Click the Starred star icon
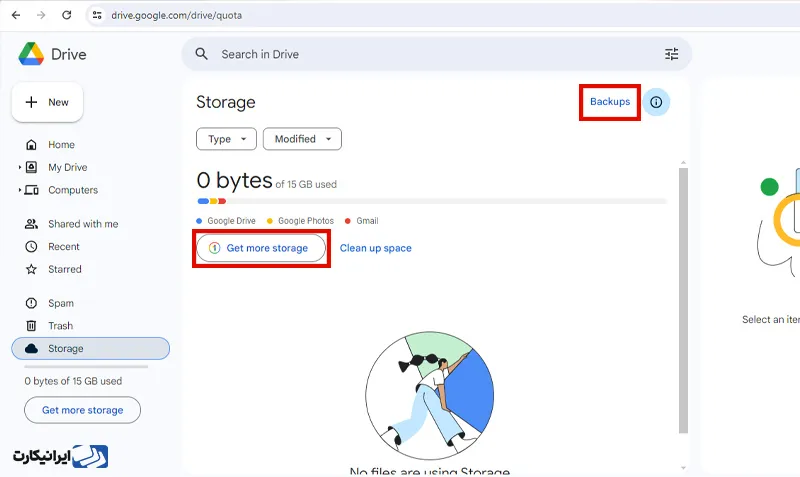This screenshot has width=800, height=477. 31,269
